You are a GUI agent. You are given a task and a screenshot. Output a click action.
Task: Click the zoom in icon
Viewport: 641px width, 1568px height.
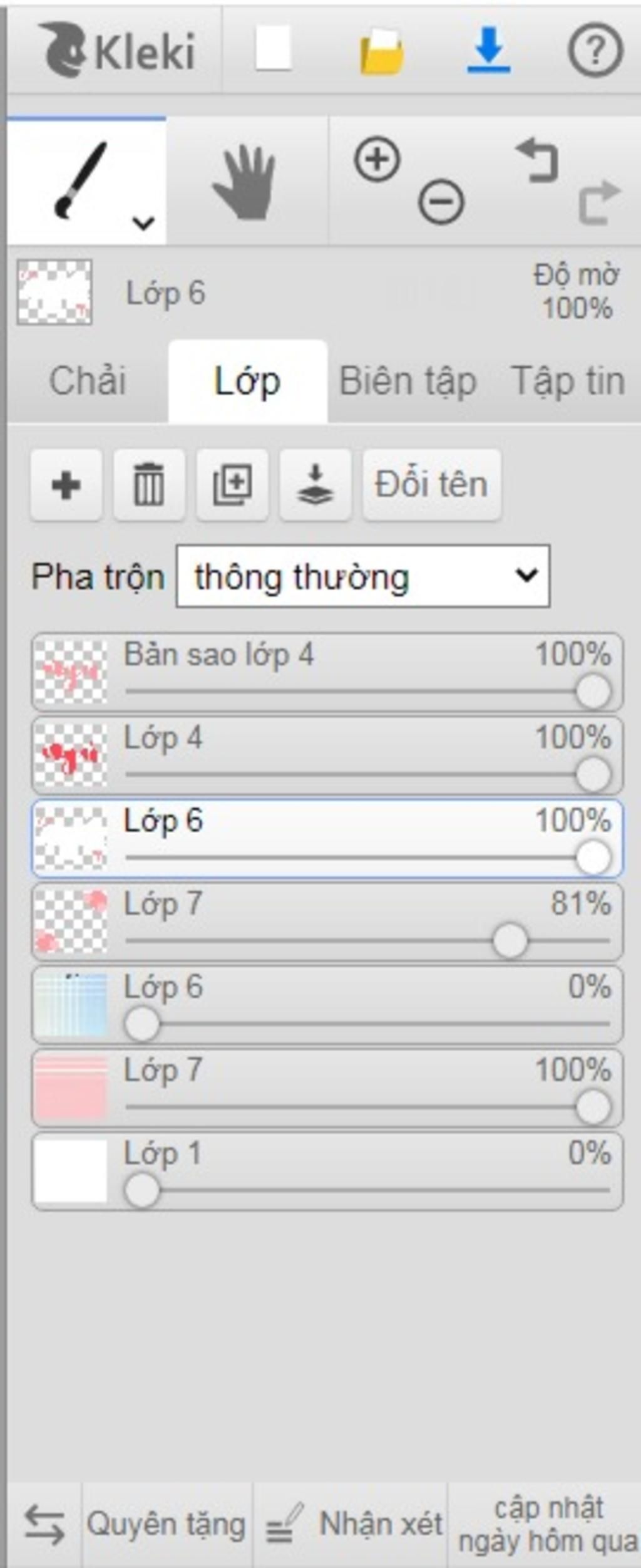(x=377, y=159)
